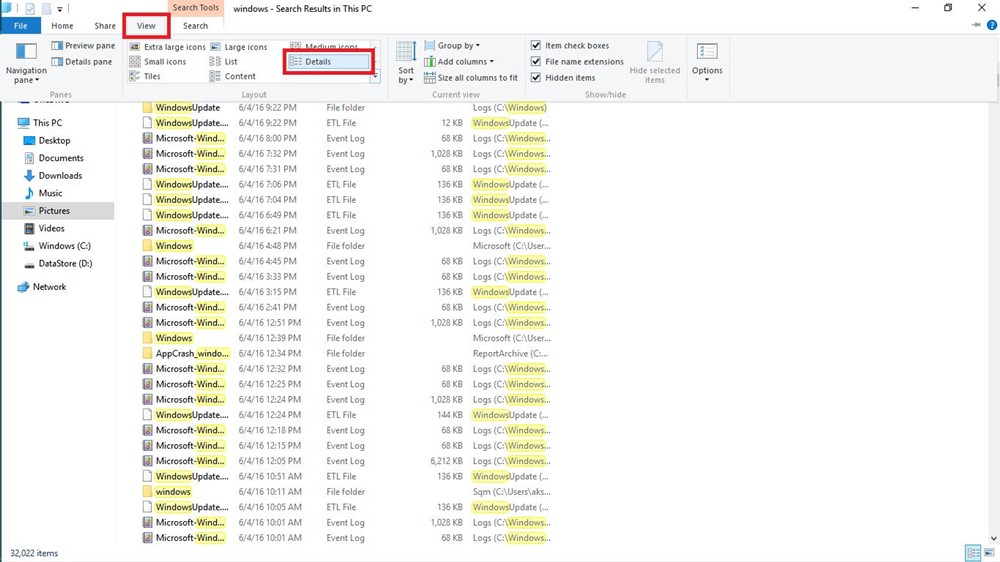This screenshot has width=1000, height=562.
Task: Click the vertical scrollbar down arrow
Action: [x=994, y=539]
